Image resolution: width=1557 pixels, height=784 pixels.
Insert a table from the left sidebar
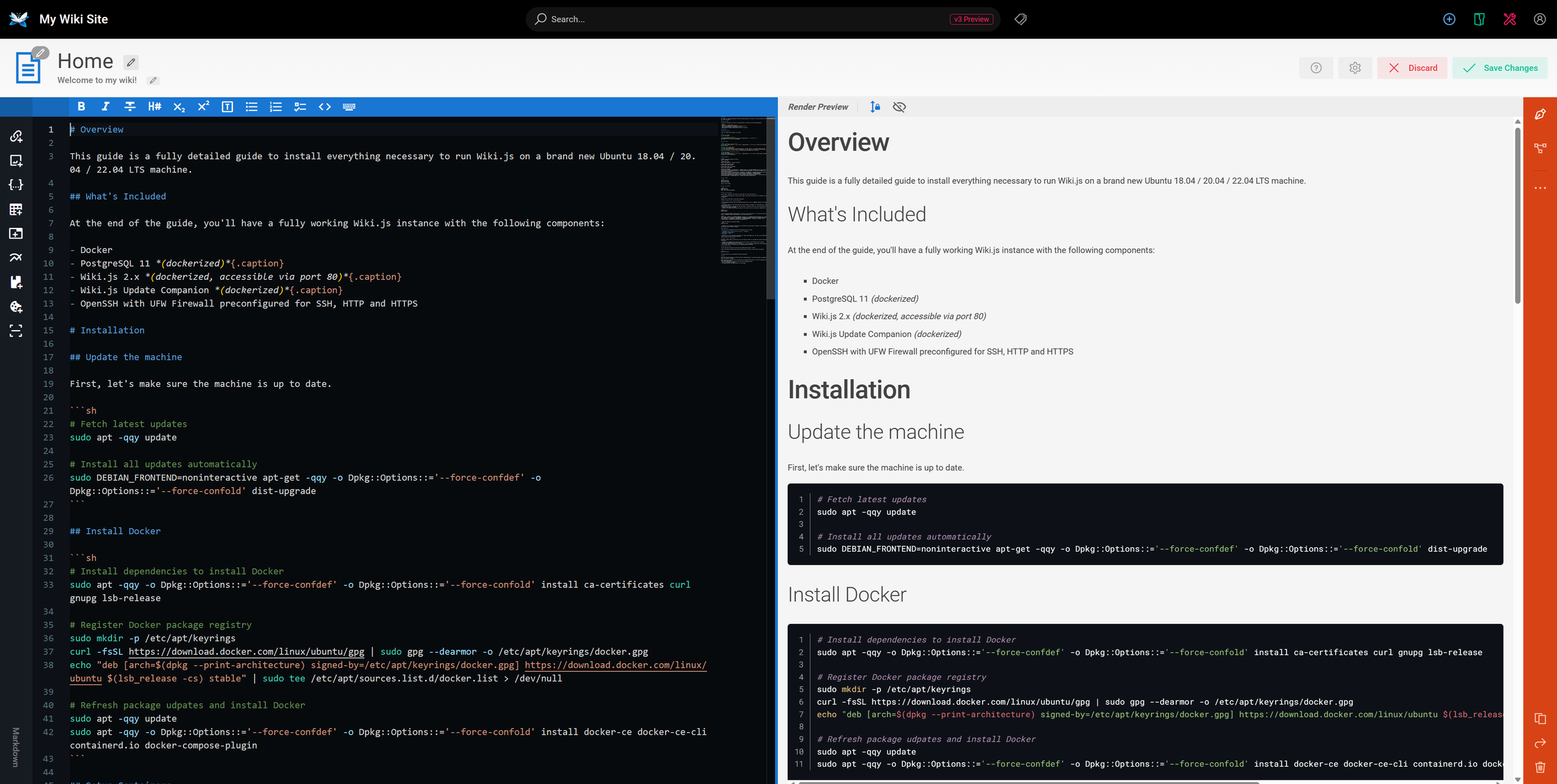coord(15,209)
